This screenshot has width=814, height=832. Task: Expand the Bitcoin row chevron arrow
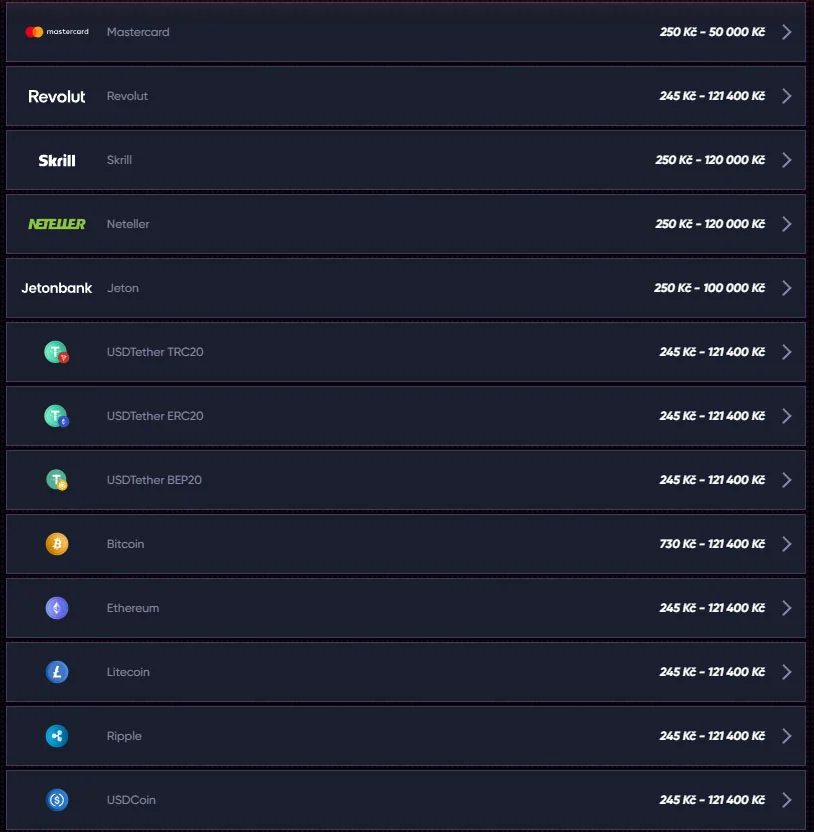pos(786,544)
